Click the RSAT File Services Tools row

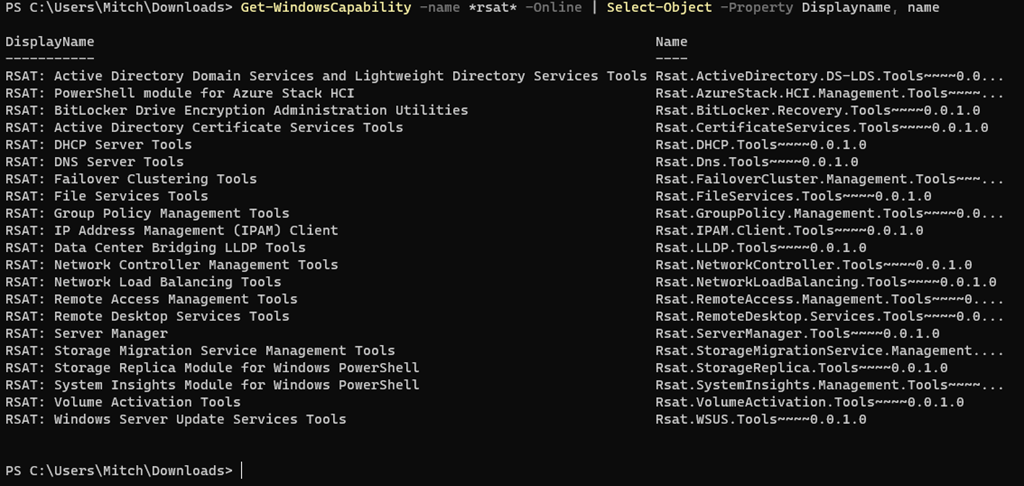click(x=106, y=196)
